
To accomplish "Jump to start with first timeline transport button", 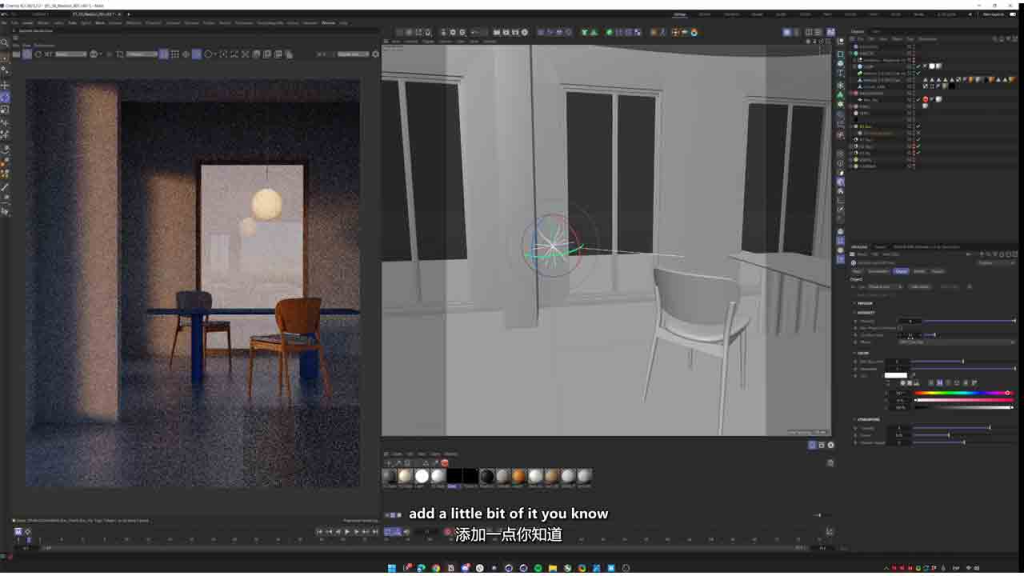I will click(x=319, y=532).
